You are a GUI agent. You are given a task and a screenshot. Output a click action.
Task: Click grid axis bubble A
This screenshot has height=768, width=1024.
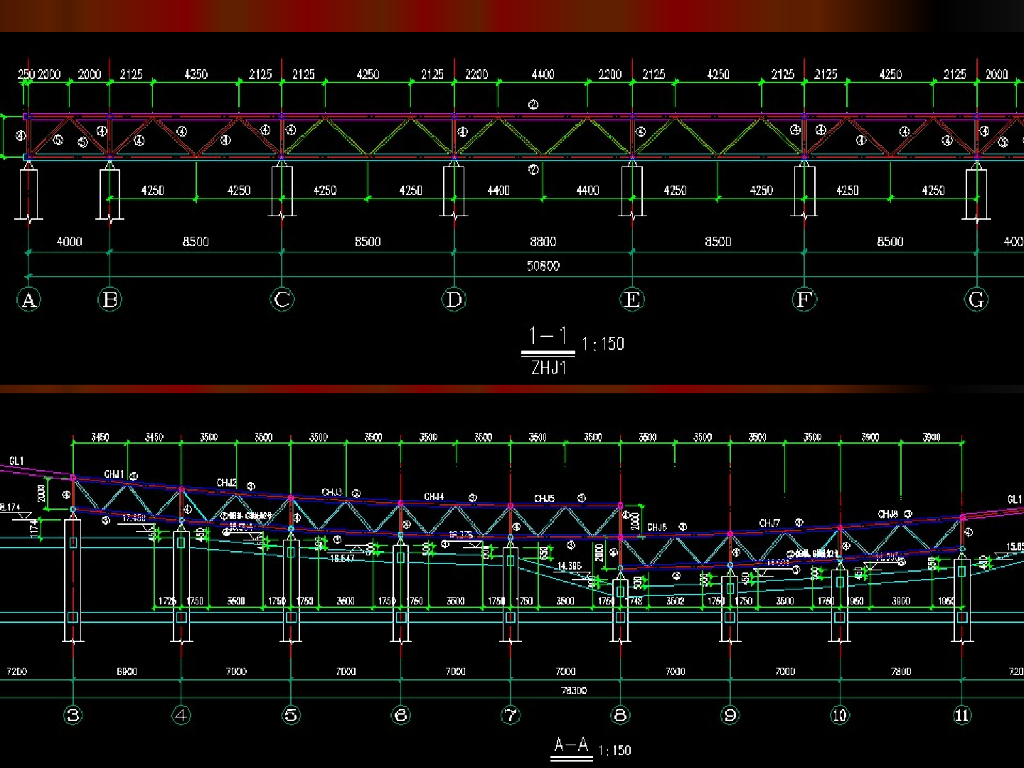coord(28,299)
